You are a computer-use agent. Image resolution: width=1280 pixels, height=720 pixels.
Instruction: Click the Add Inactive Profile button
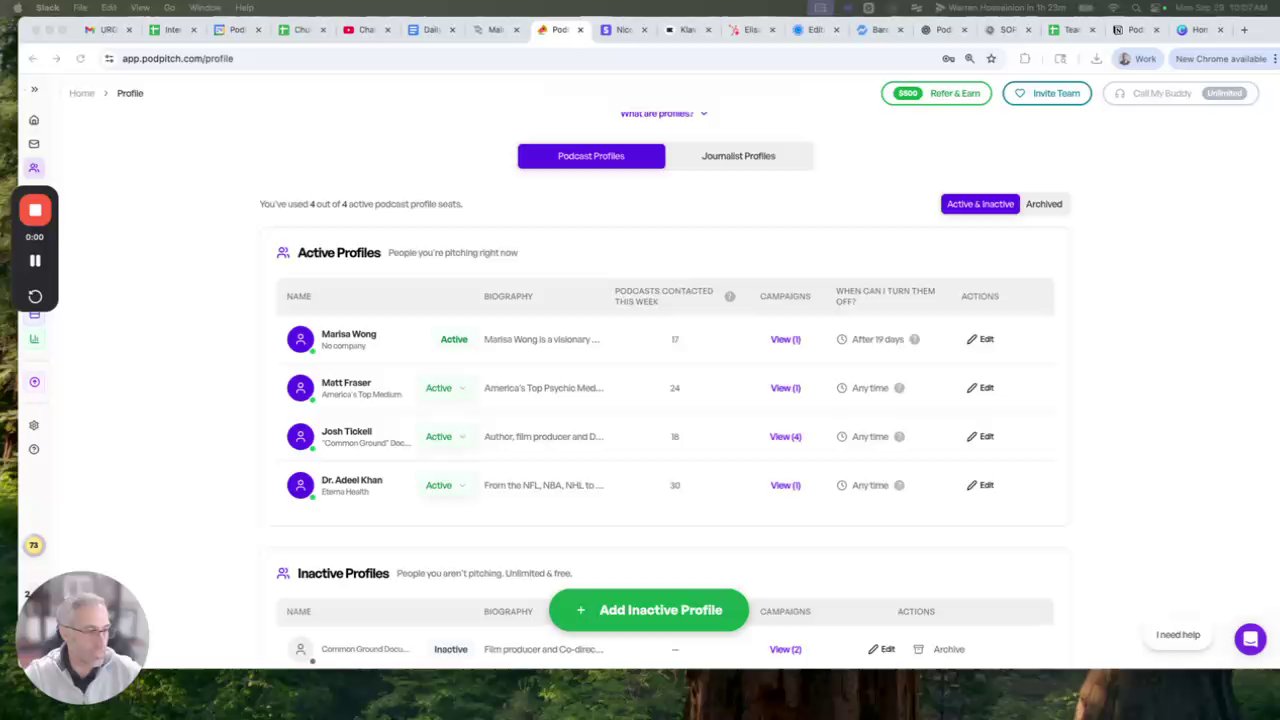click(x=648, y=610)
